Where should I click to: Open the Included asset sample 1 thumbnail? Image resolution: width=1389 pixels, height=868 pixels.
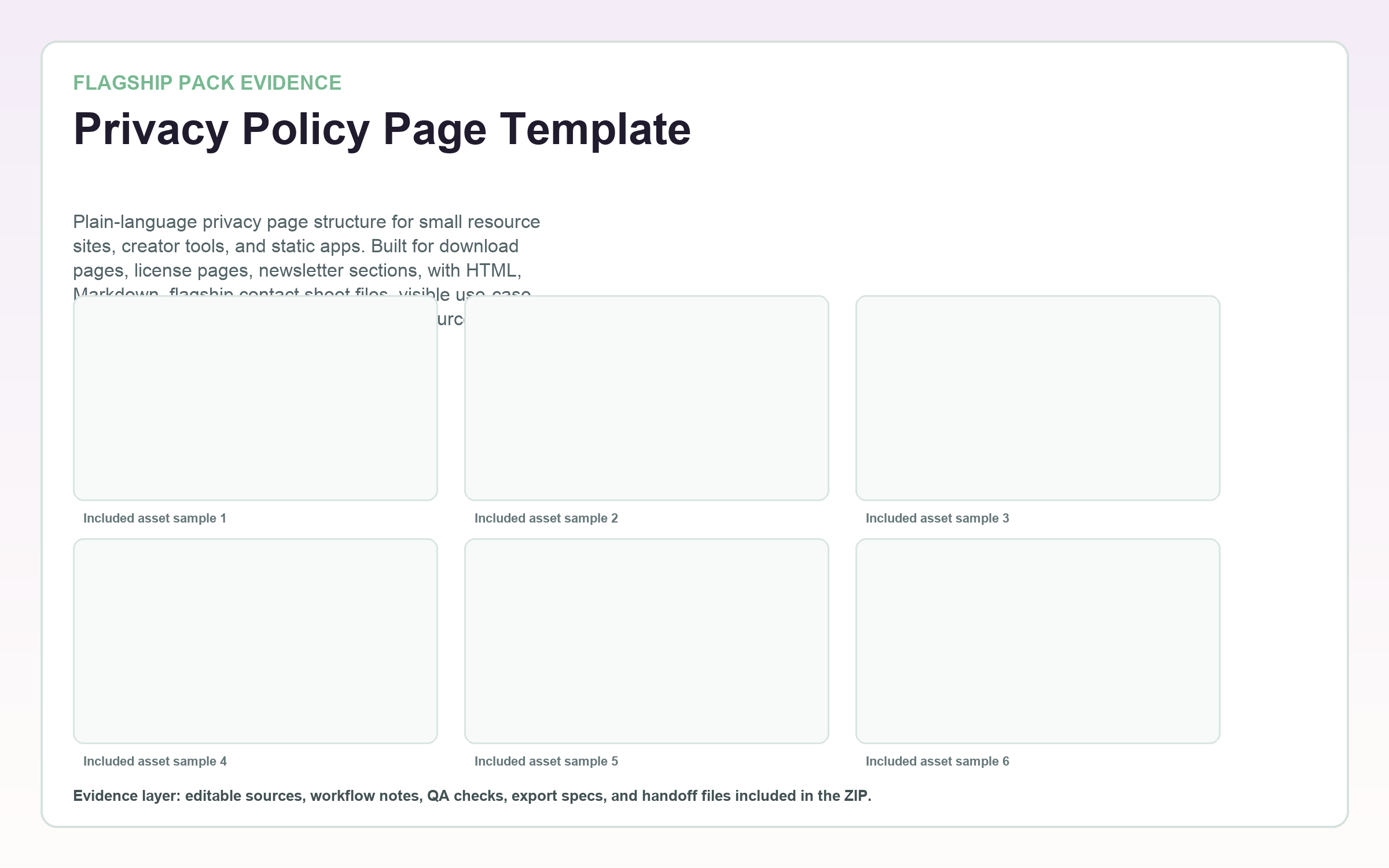tap(255, 398)
